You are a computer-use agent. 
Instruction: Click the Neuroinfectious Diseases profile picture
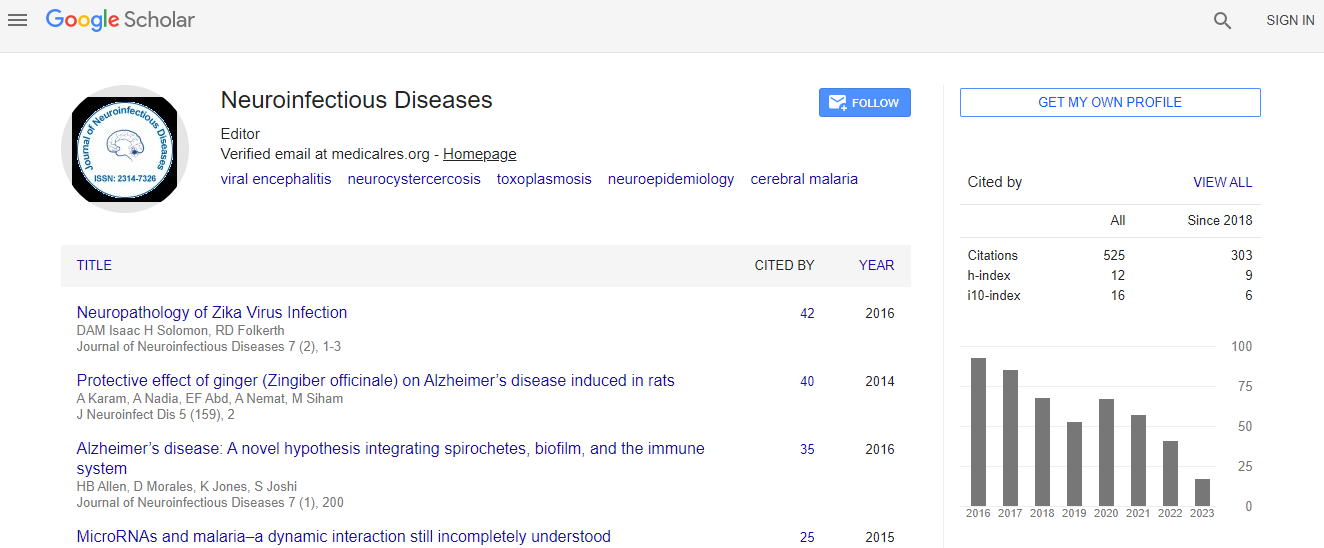pyautogui.click(x=124, y=148)
